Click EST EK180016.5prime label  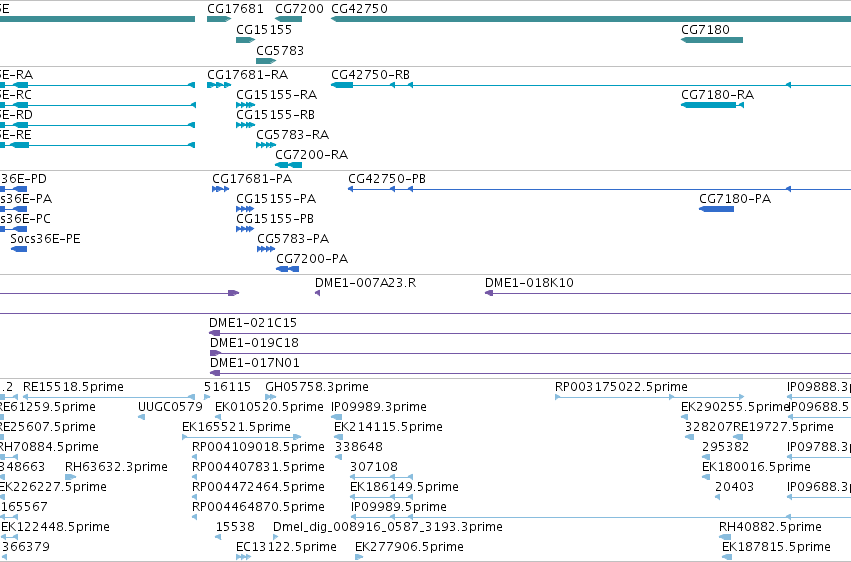[756, 467]
